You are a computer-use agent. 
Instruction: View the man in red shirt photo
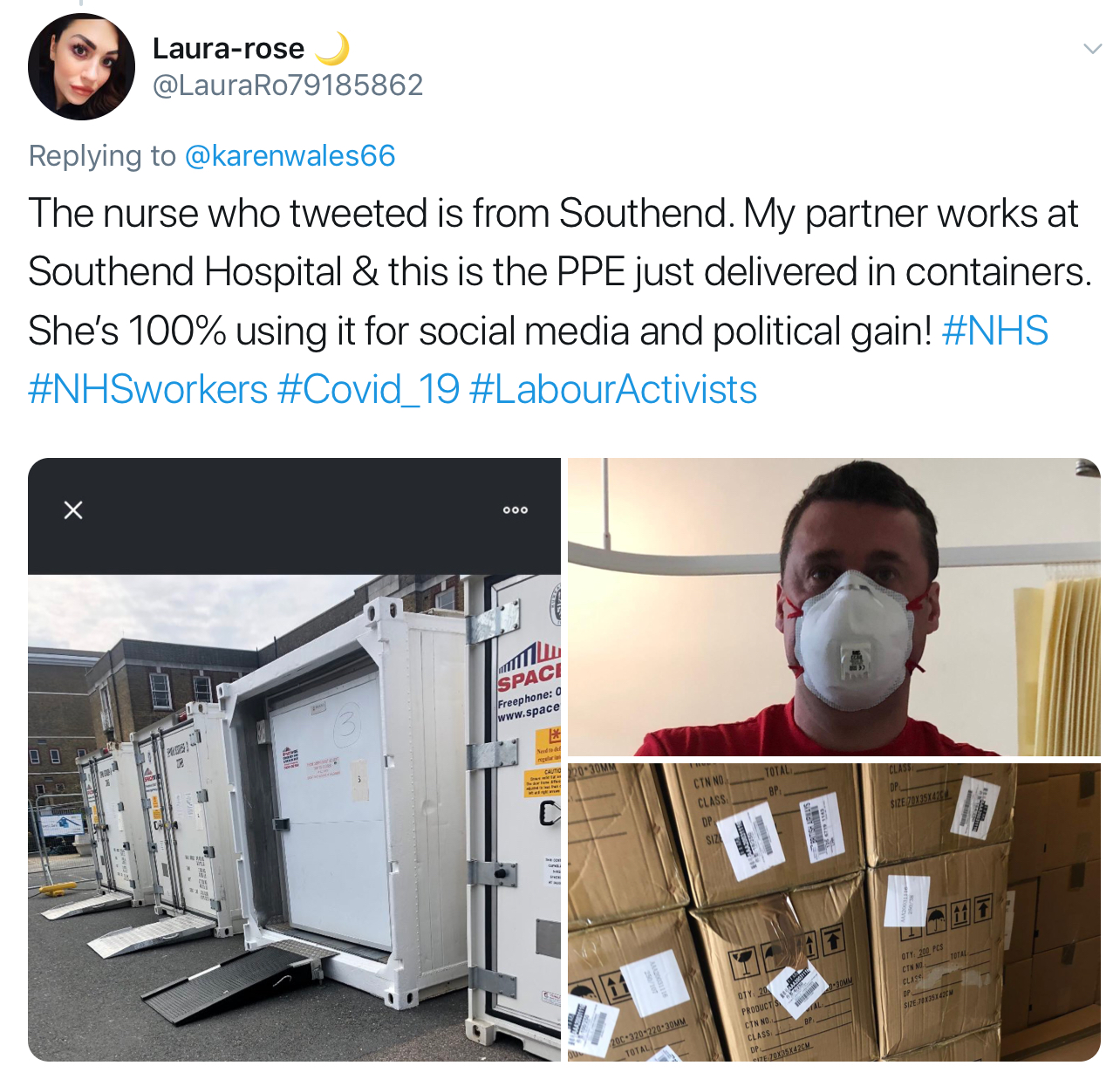point(834,607)
